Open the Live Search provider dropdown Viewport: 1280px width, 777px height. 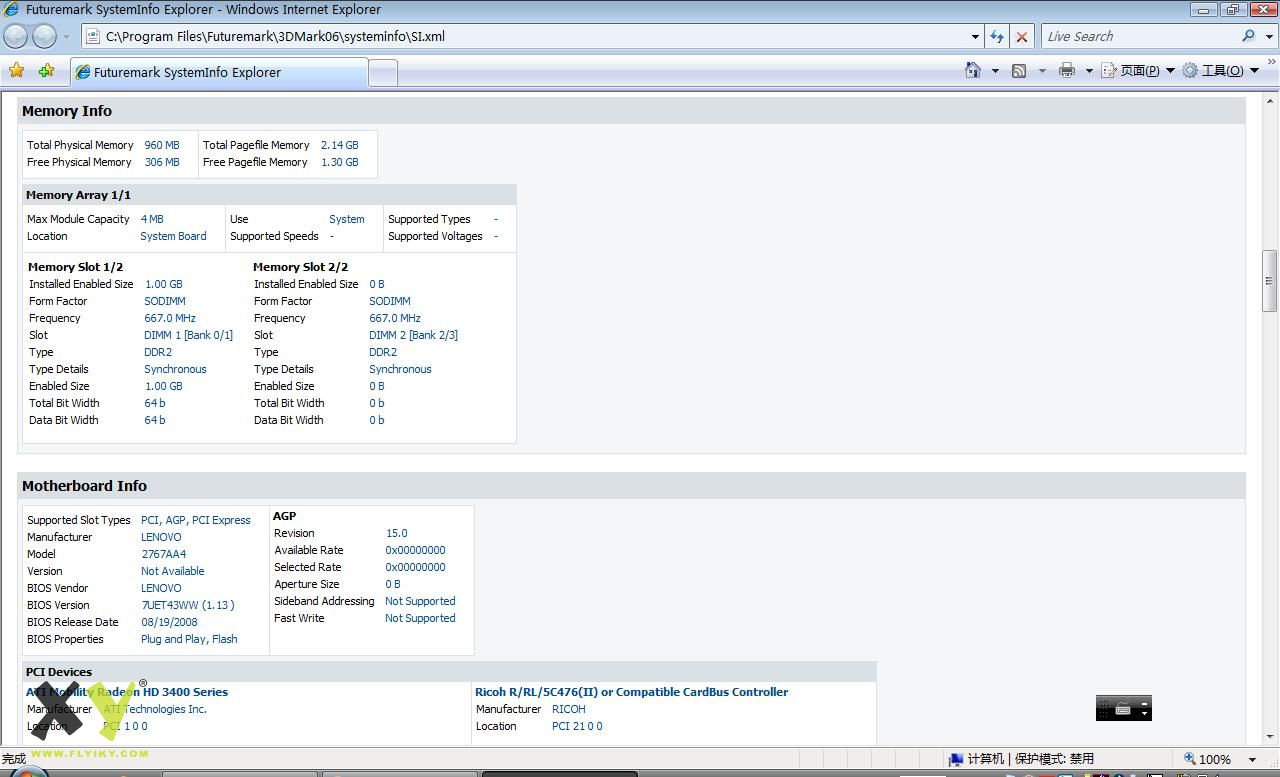pyautogui.click(x=1269, y=36)
